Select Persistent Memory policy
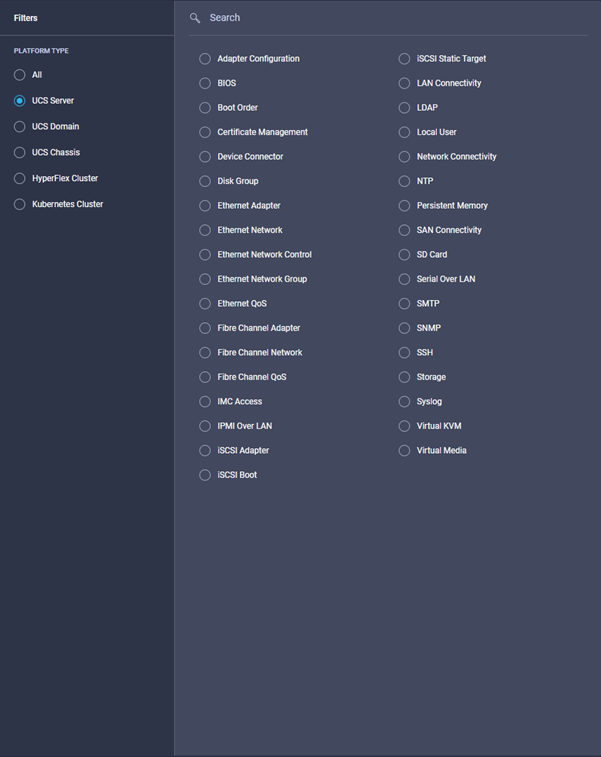Viewport: 601px width, 757px height. tap(404, 206)
